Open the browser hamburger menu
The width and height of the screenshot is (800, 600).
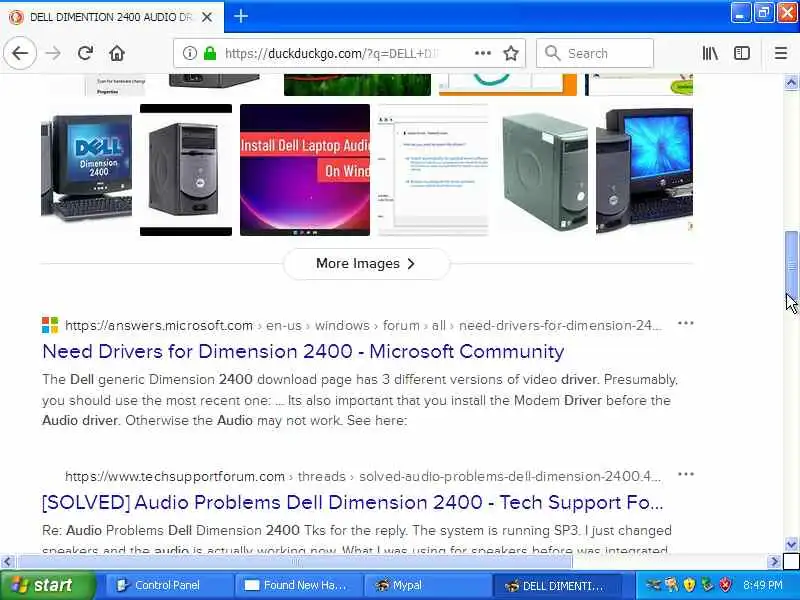pyautogui.click(x=781, y=53)
